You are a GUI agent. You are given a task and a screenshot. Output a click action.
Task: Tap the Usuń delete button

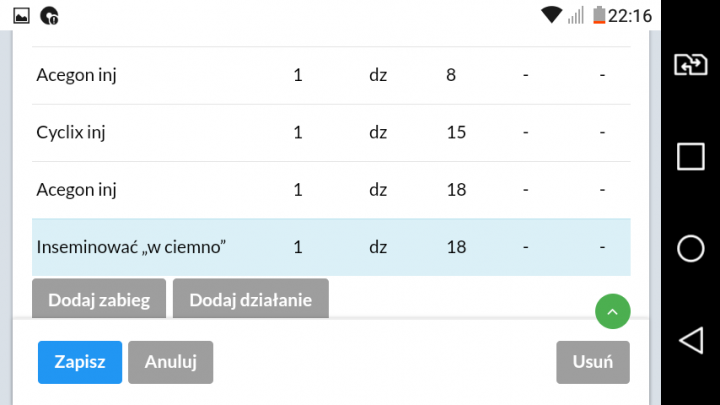coord(593,362)
